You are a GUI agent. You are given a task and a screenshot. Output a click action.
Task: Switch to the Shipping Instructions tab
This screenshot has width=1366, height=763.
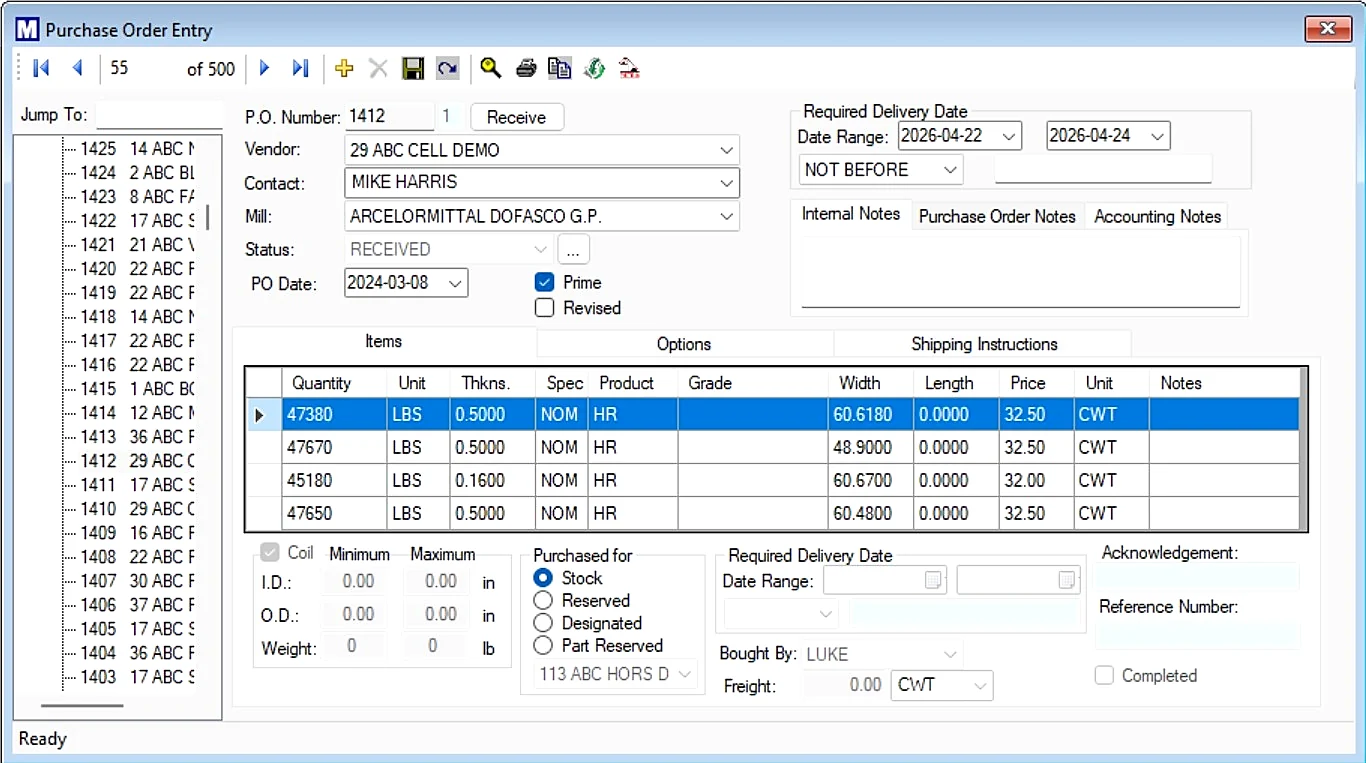(x=983, y=343)
